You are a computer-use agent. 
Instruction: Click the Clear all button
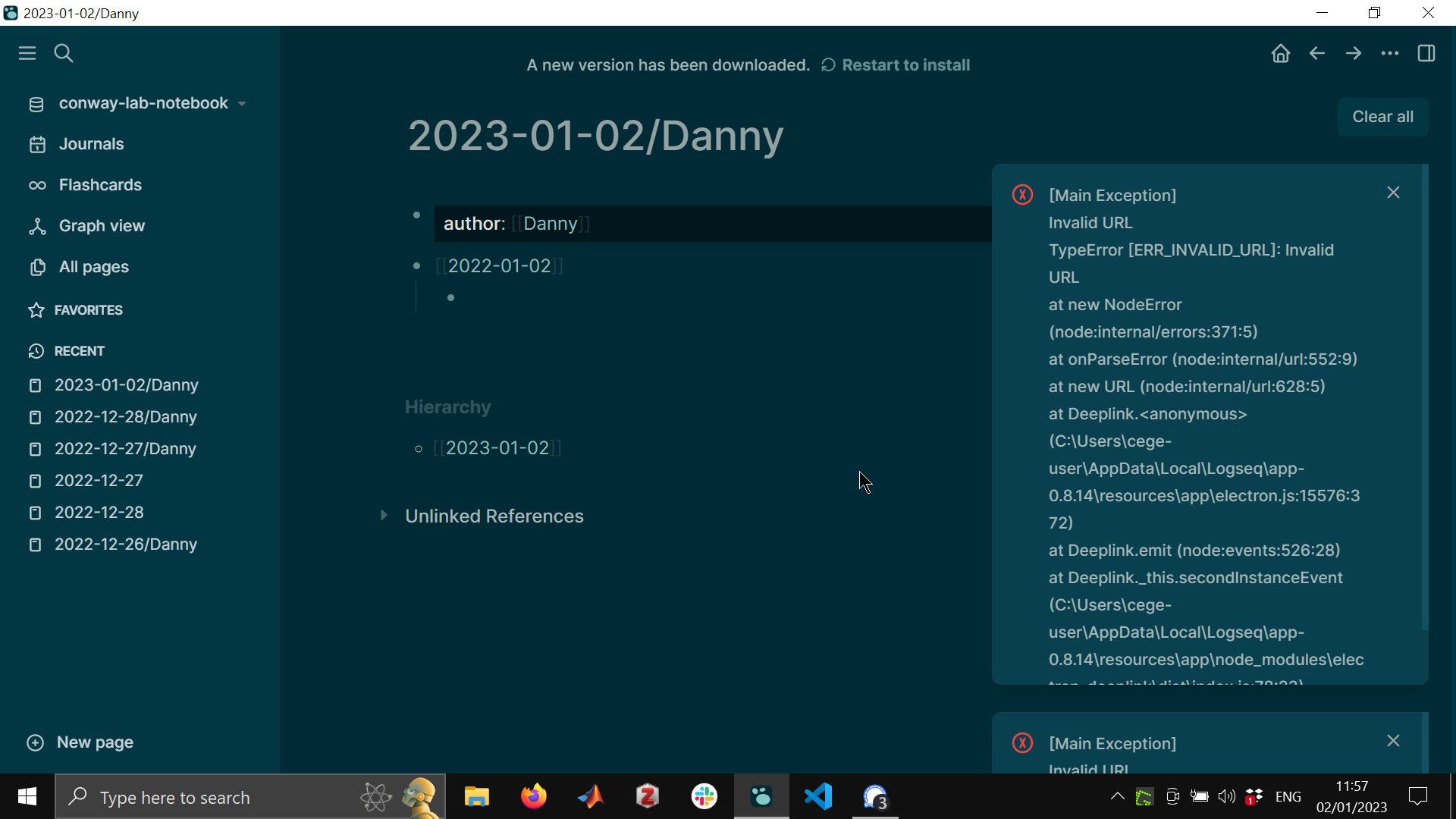(1382, 116)
